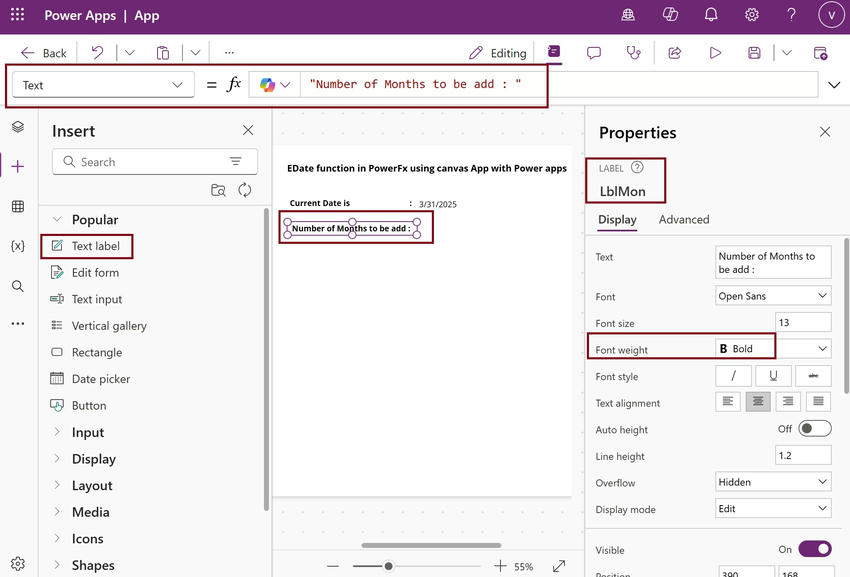Close the Insert panel
This screenshot has height=577, width=850.
tap(248, 130)
